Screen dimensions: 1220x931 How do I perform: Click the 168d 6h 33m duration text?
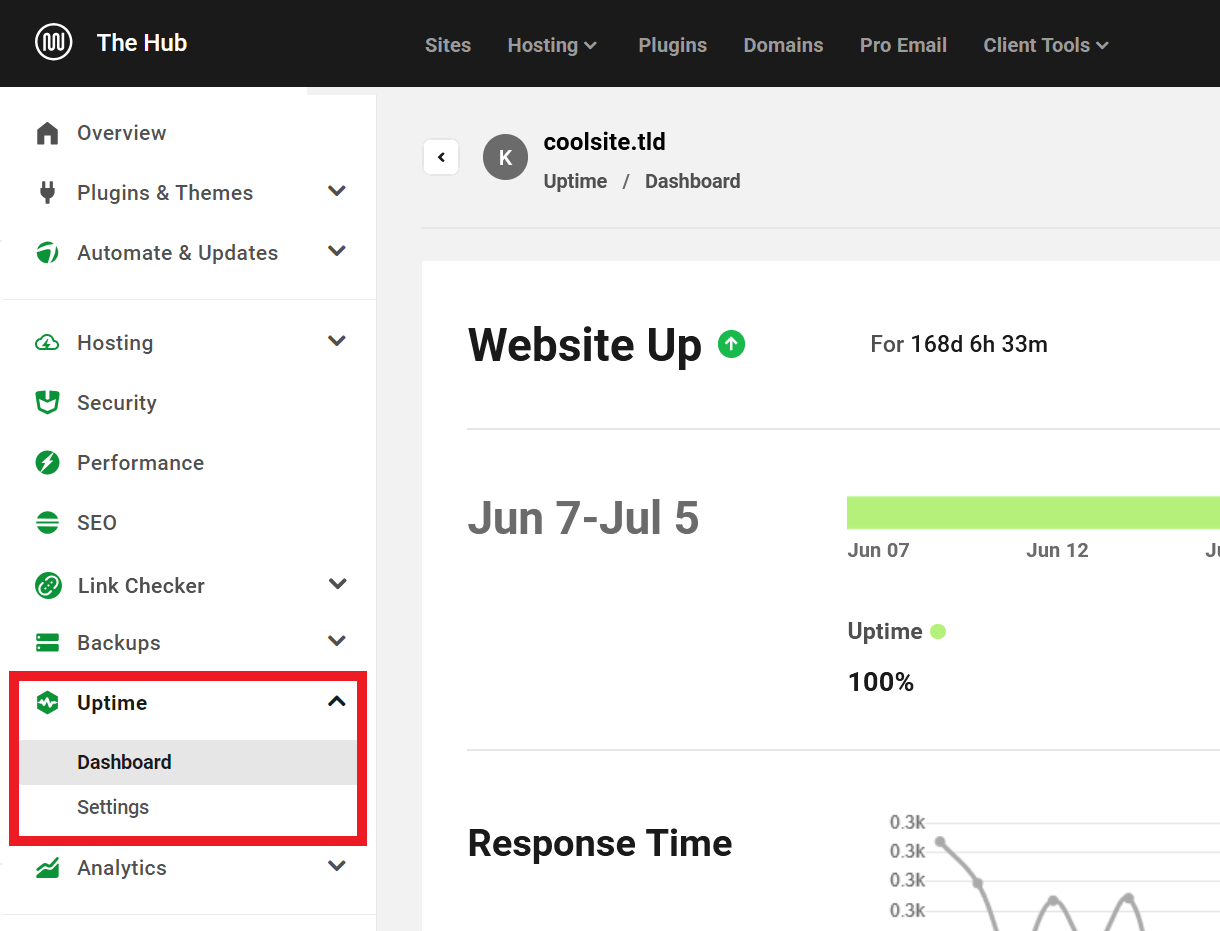point(979,345)
